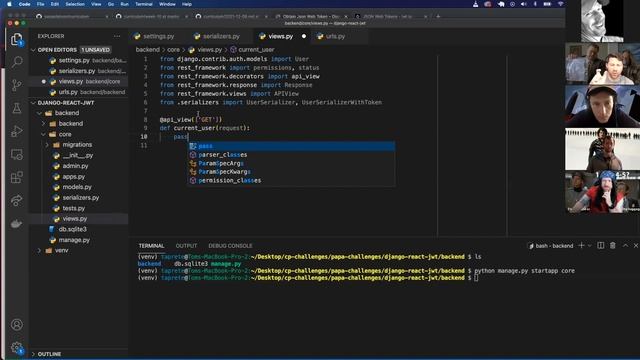Click the Wi-Fi icon in menu bar
640x360 pixels.
561,4
